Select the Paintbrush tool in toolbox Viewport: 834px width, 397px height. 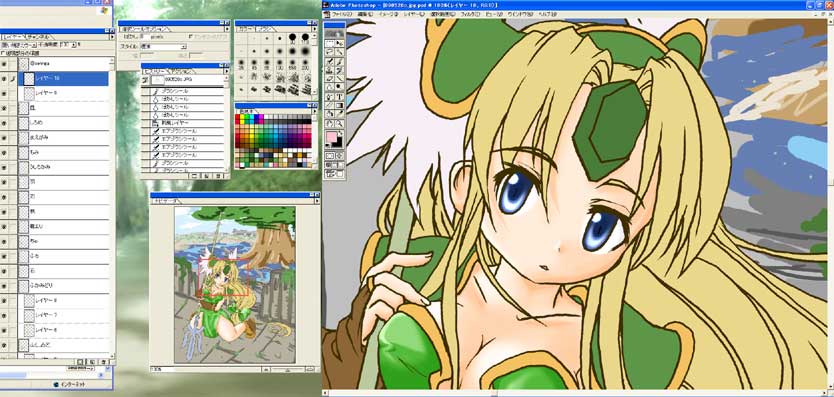click(x=340, y=61)
